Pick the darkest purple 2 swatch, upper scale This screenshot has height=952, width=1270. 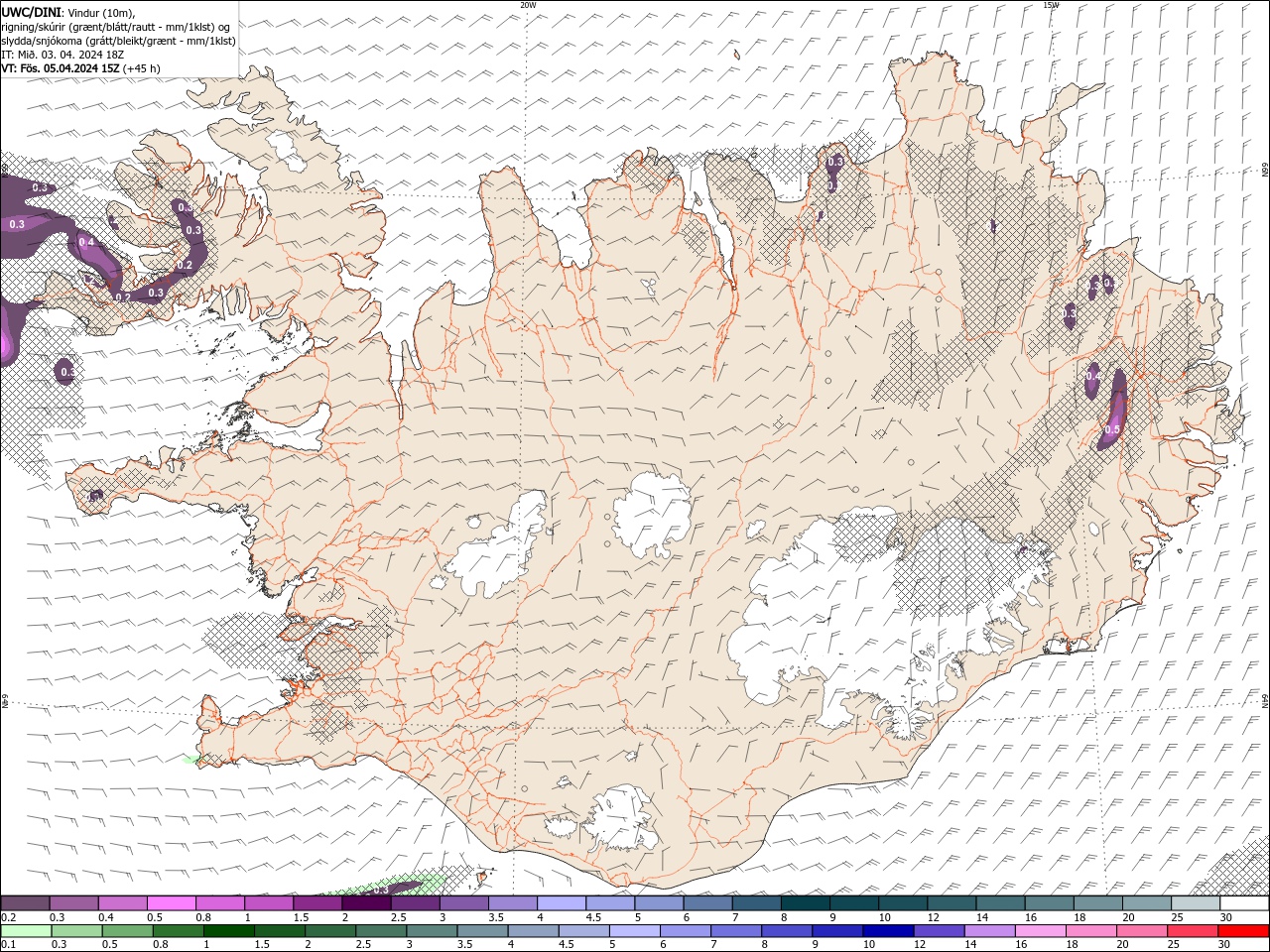point(366,902)
